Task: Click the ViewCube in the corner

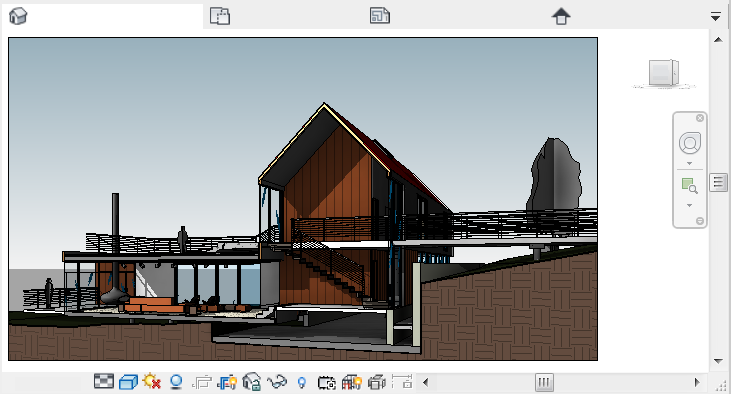Action: (663, 73)
